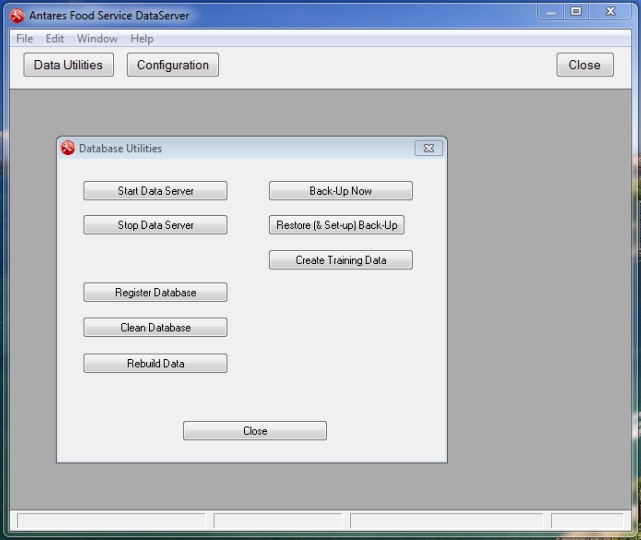Click Close button at dialog bottom
This screenshot has height=540, width=641.
(255, 431)
